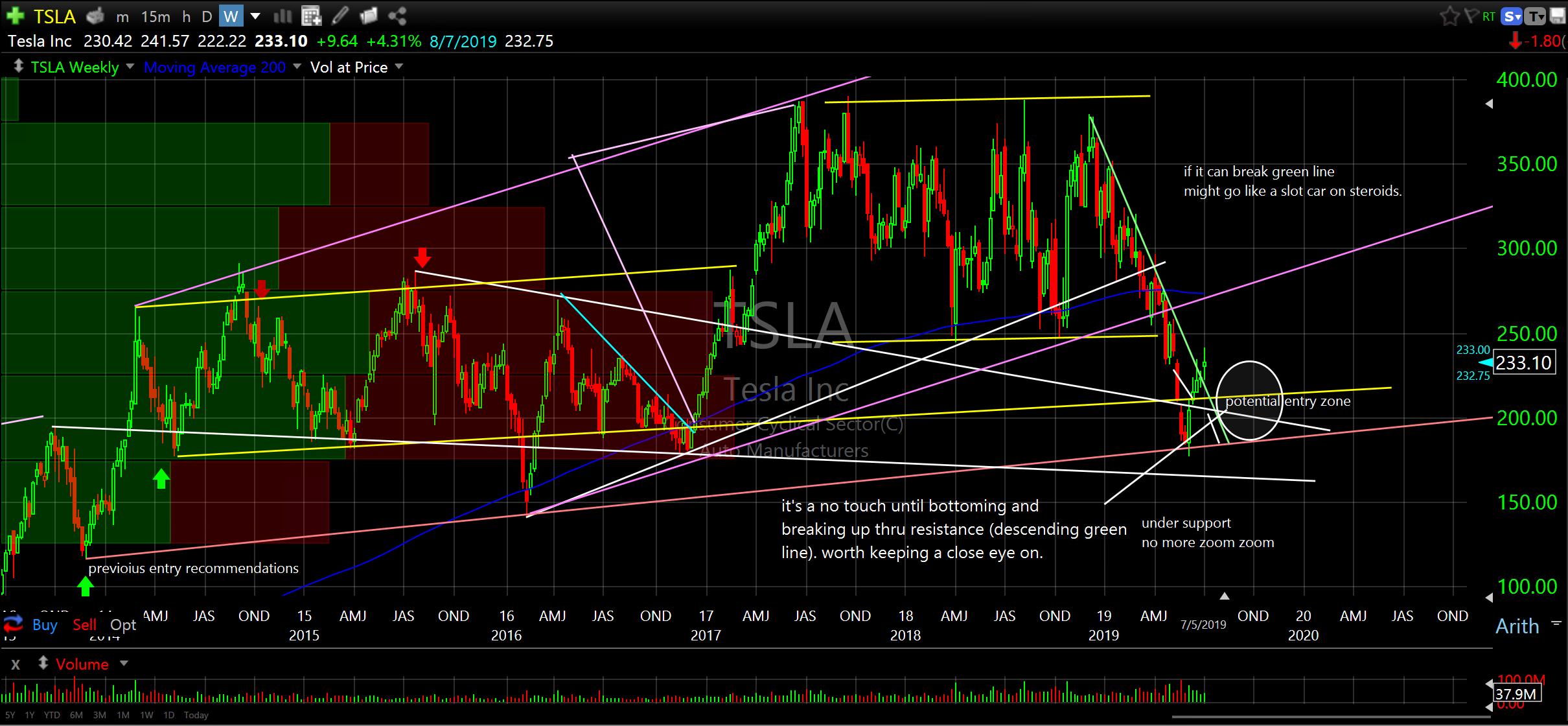Toggle the Arith scale mode

[1517, 626]
